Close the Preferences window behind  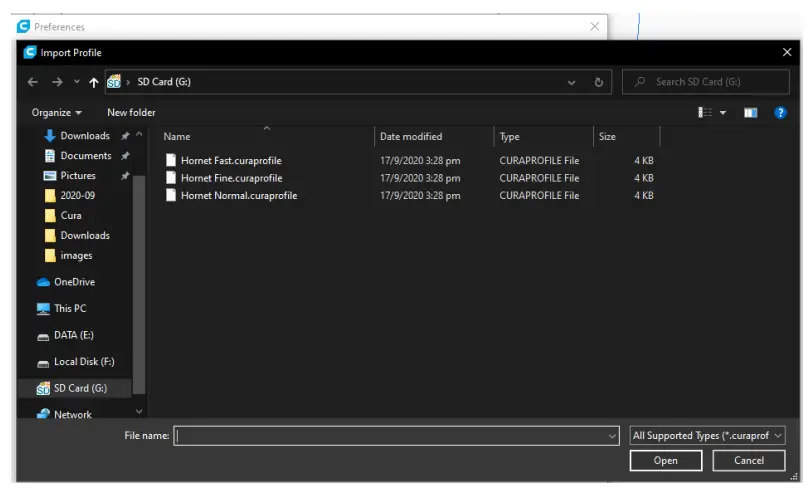coord(595,26)
